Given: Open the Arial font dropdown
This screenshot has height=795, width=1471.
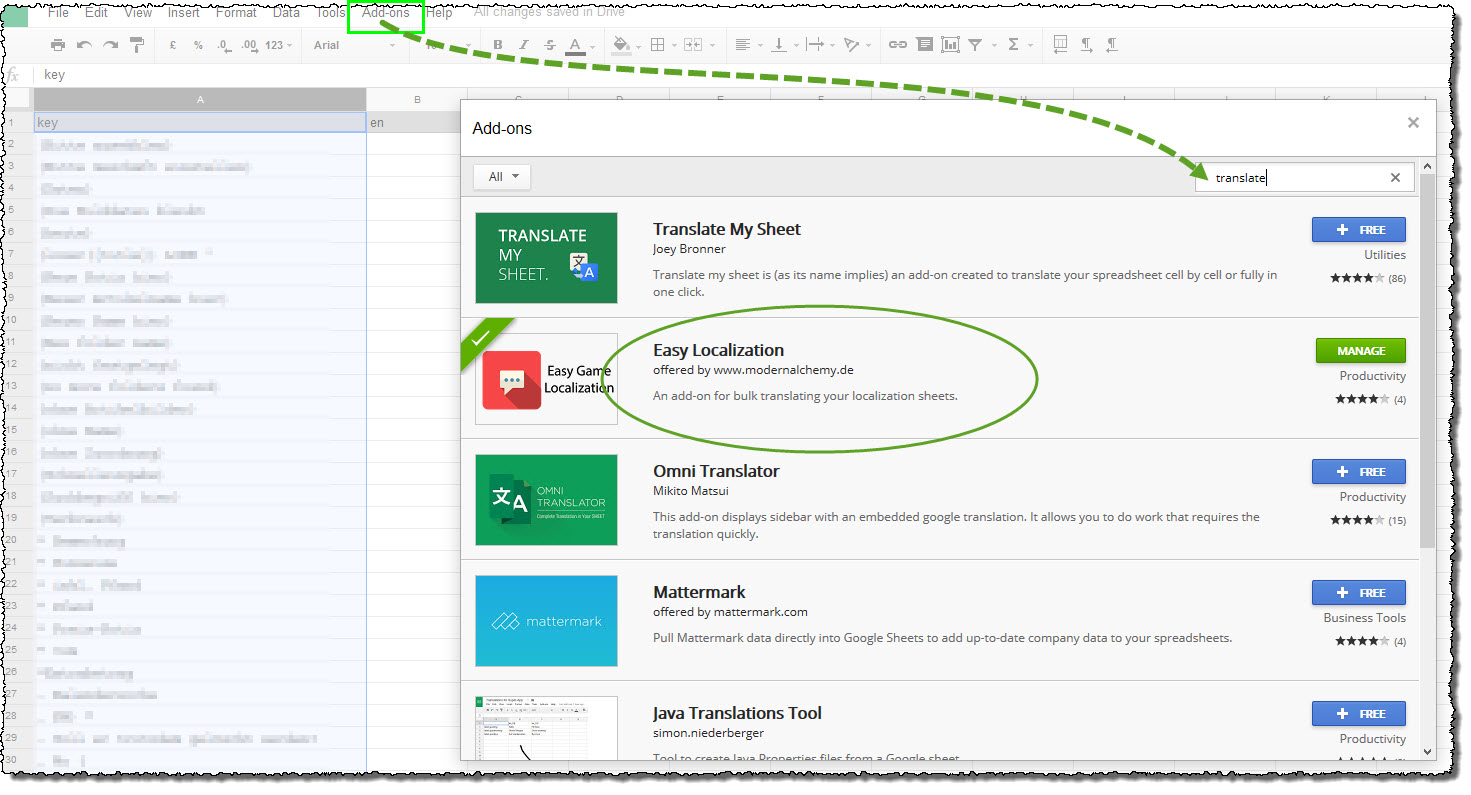Looking at the screenshot, I should [x=356, y=45].
